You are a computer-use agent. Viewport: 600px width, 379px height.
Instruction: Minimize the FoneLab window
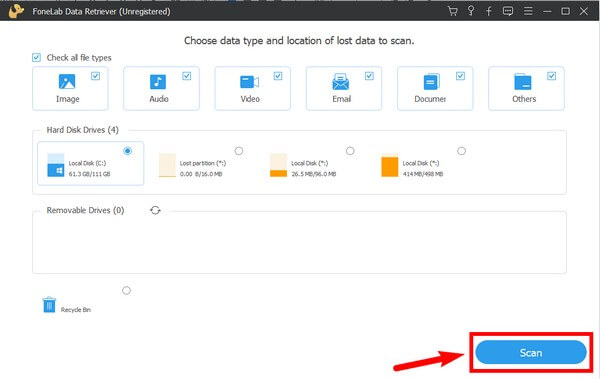[x=547, y=11]
